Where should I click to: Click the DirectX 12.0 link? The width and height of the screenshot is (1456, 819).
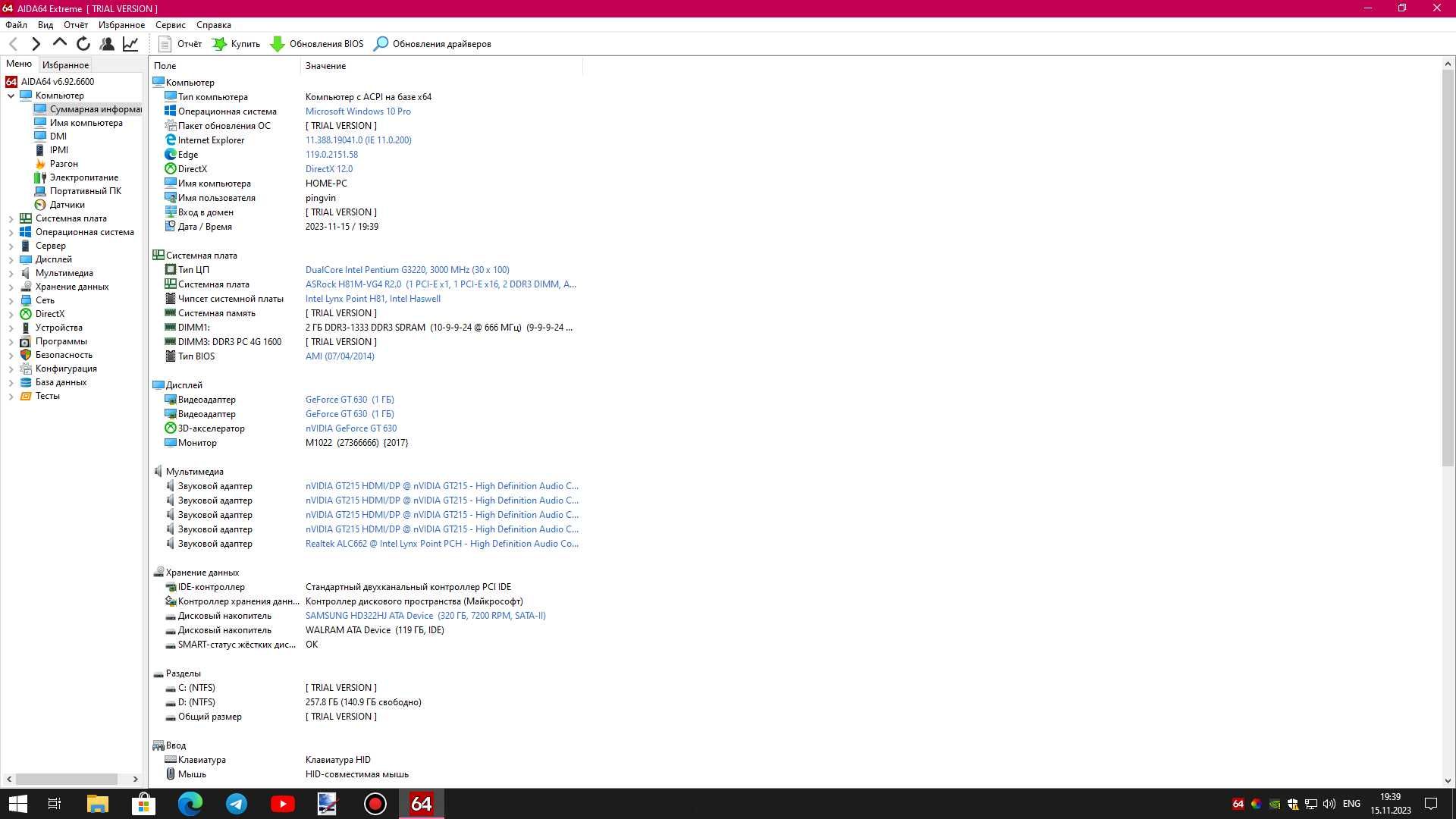pos(329,169)
